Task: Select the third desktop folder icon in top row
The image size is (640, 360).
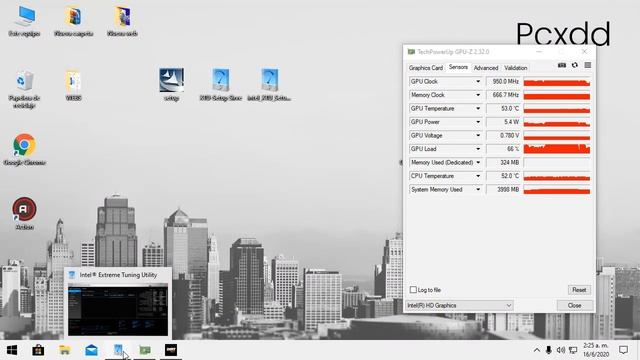Action: pyautogui.click(x=122, y=21)
